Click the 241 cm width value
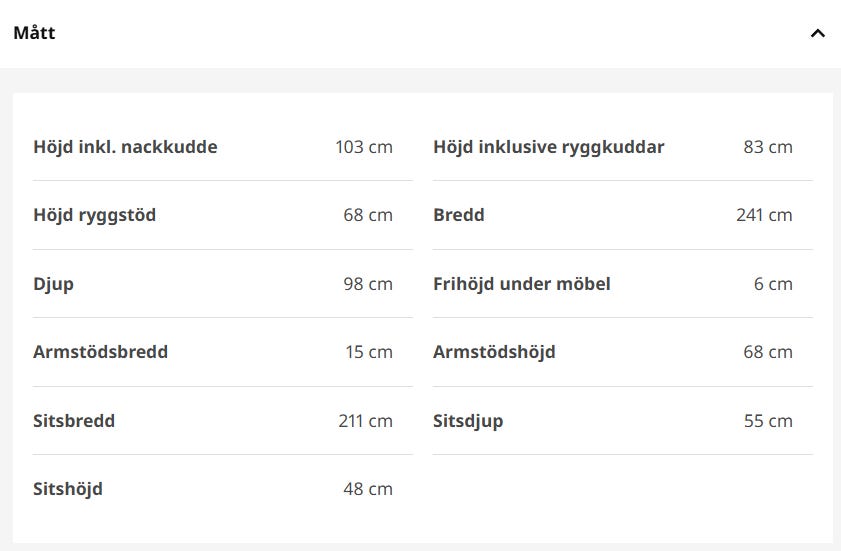 coord(764,215)
